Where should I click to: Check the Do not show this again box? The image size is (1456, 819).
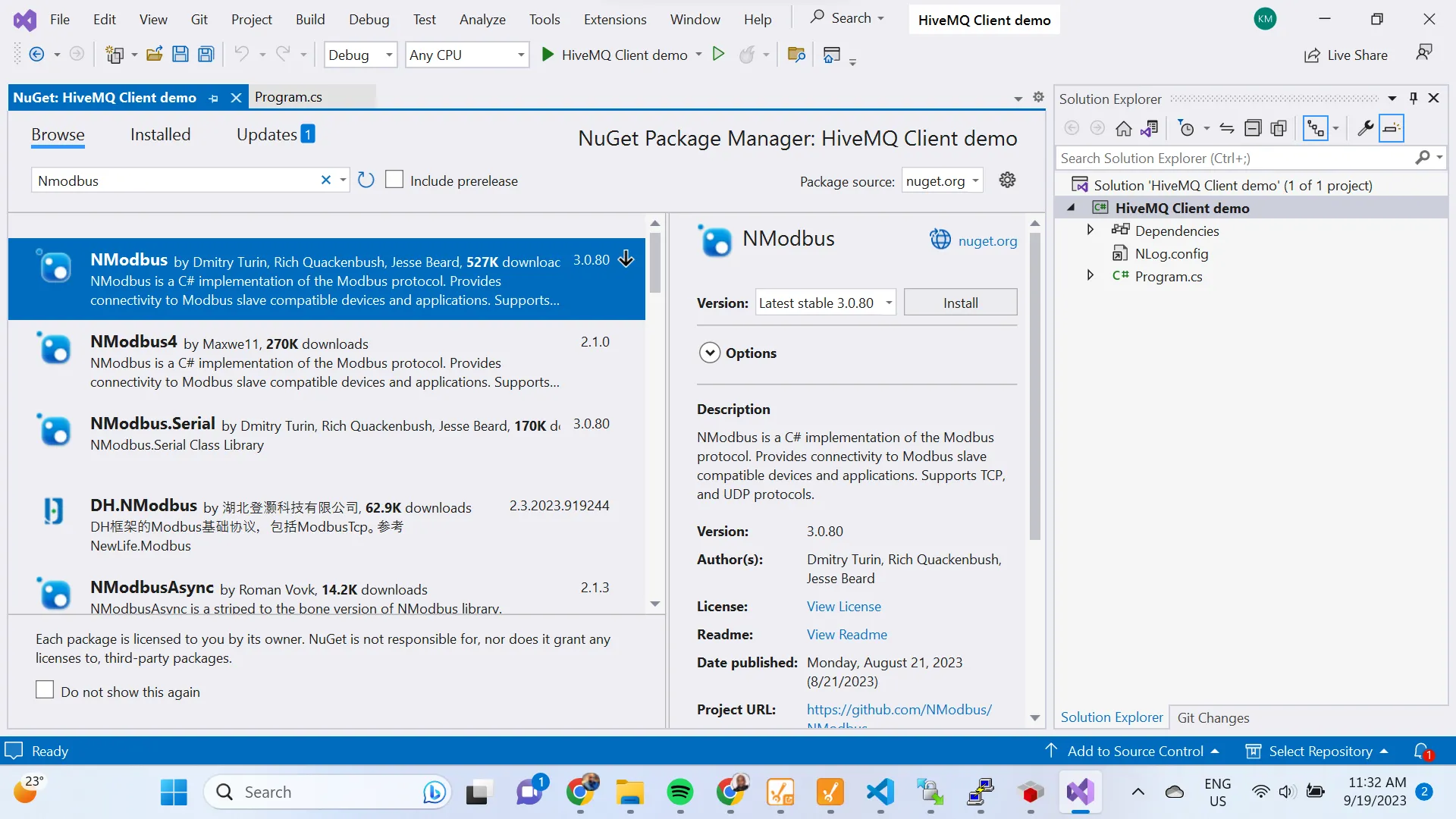click(x=45, y=690)
